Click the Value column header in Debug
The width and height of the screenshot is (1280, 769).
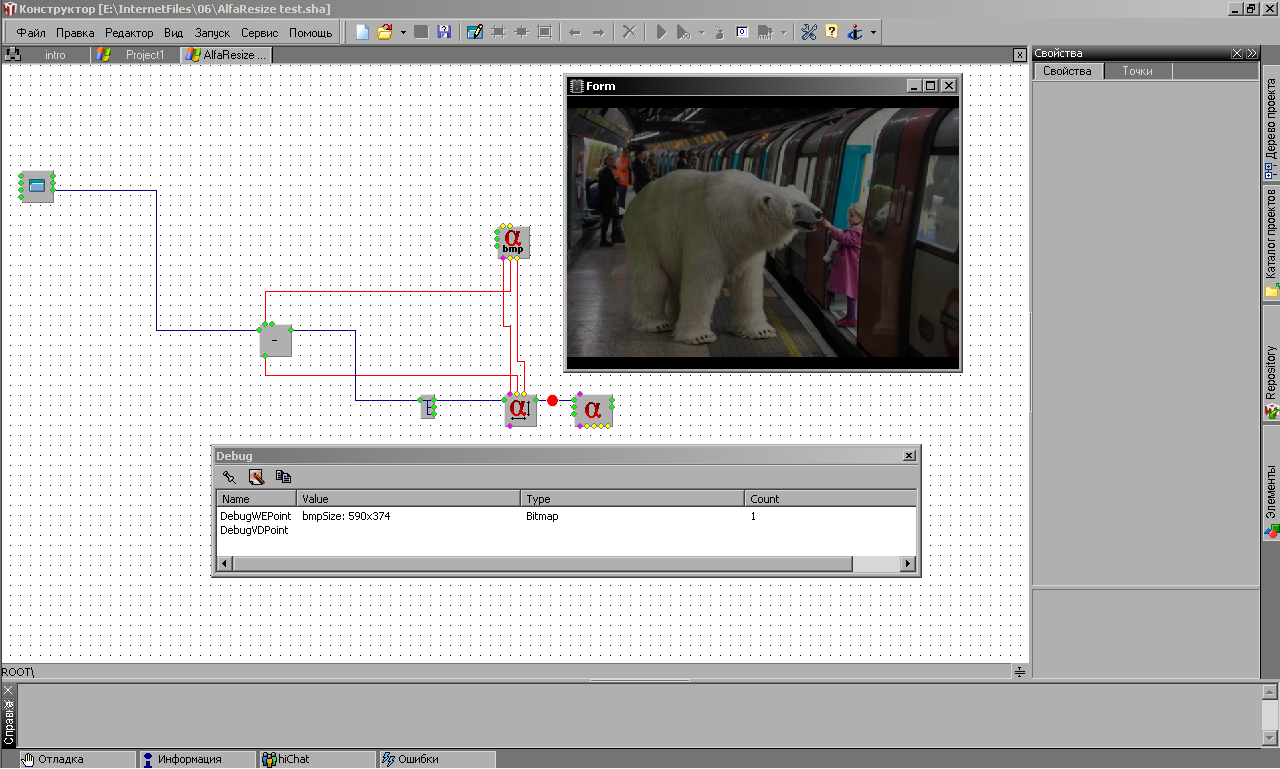(408, 498)
